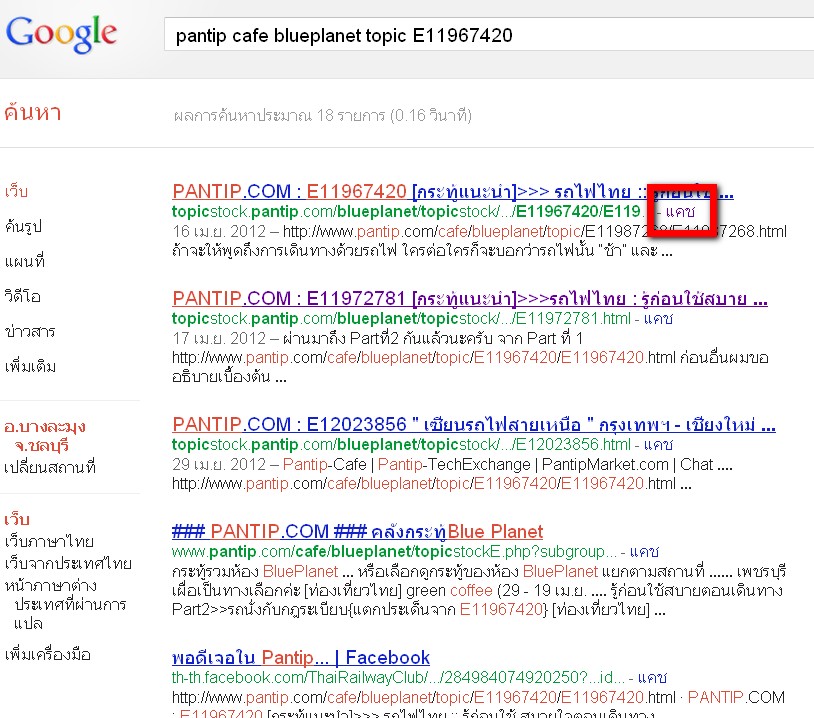Click the green topicstockE.php?subgroup URL
The image size is (814, 718).
click(395, 551)
